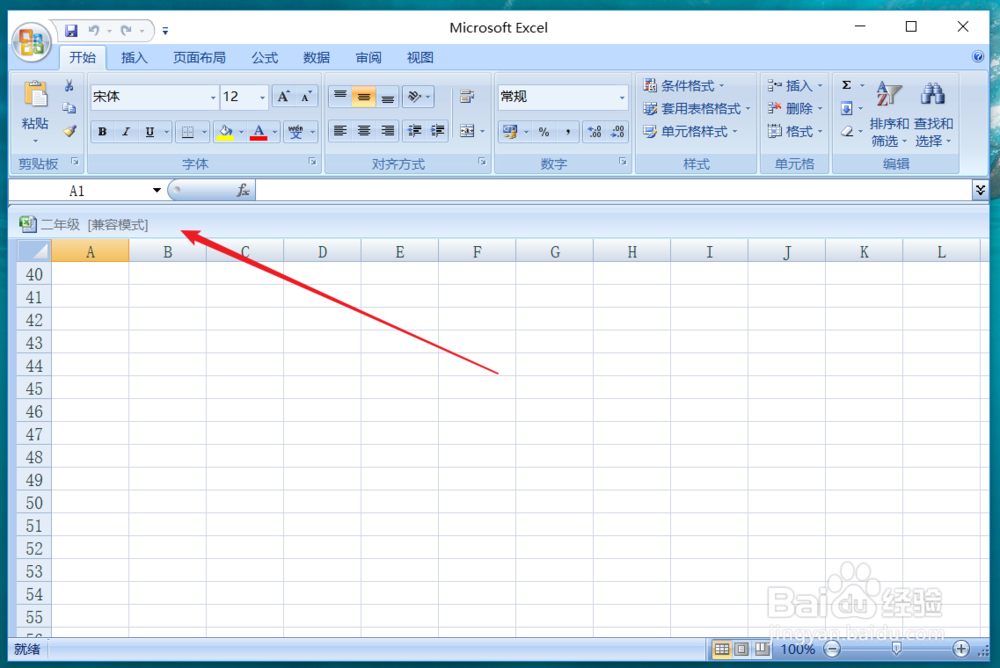Screen dimensions: 1000x668
Task: Toggle bold formatting
Action: 102,132
